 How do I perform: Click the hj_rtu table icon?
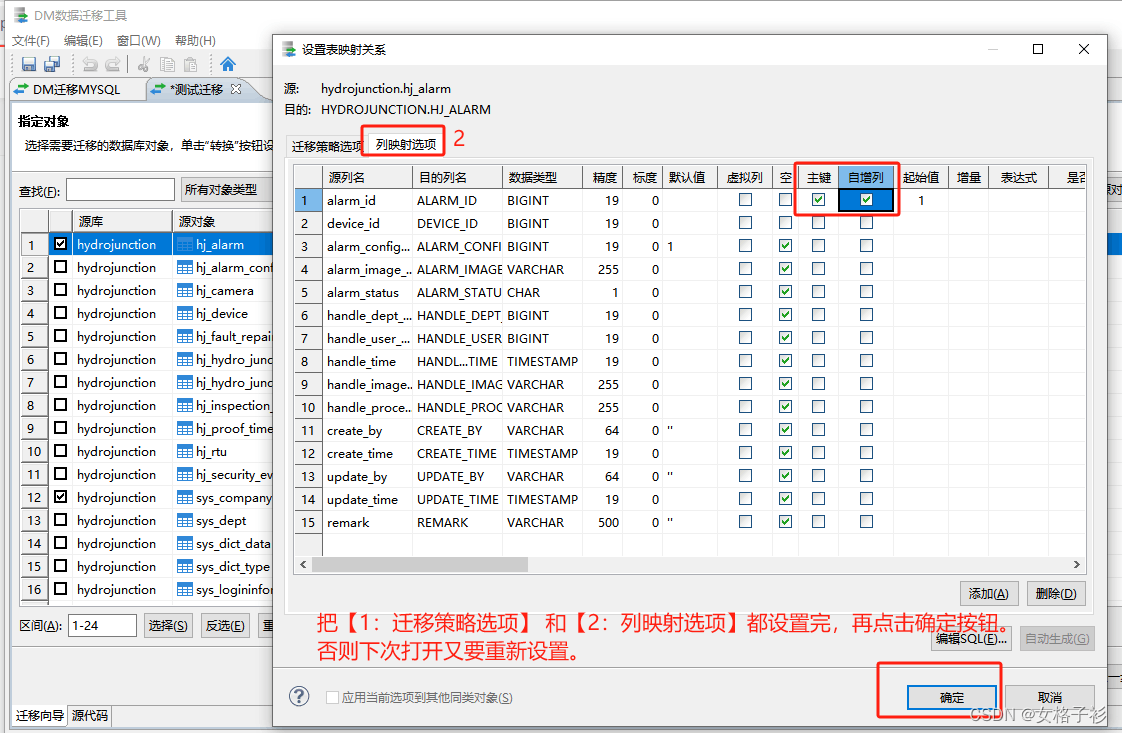185,452
